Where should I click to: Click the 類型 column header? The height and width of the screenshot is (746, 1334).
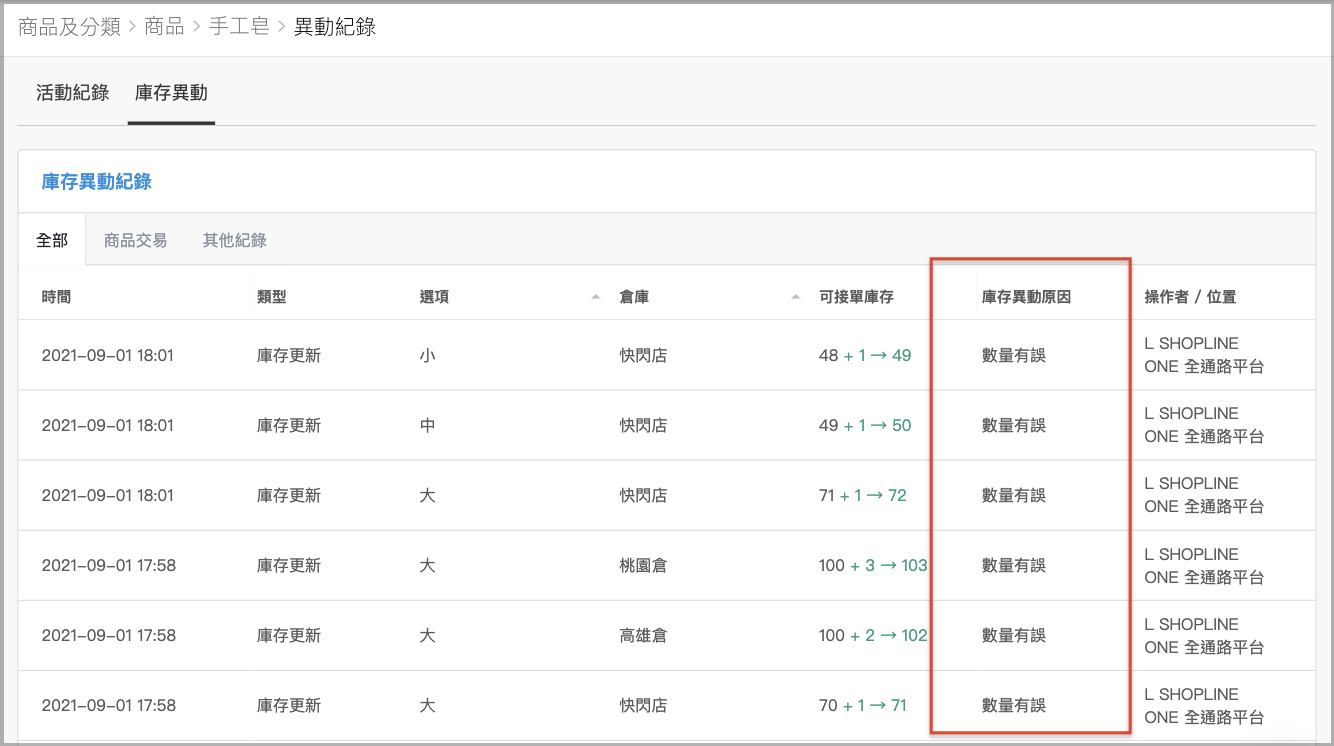tap(272, 297)
